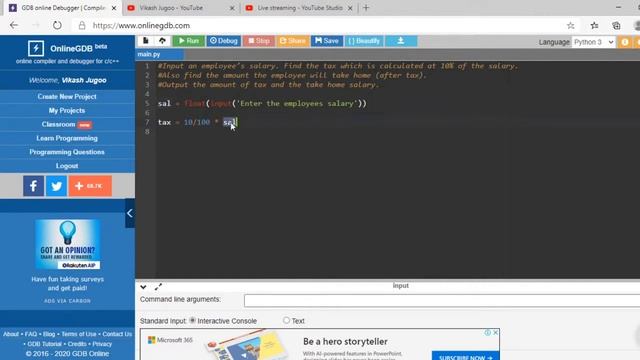Click the Contact Us footer link
This screenshot has height=360, width=640.
[x=117, y=334]
